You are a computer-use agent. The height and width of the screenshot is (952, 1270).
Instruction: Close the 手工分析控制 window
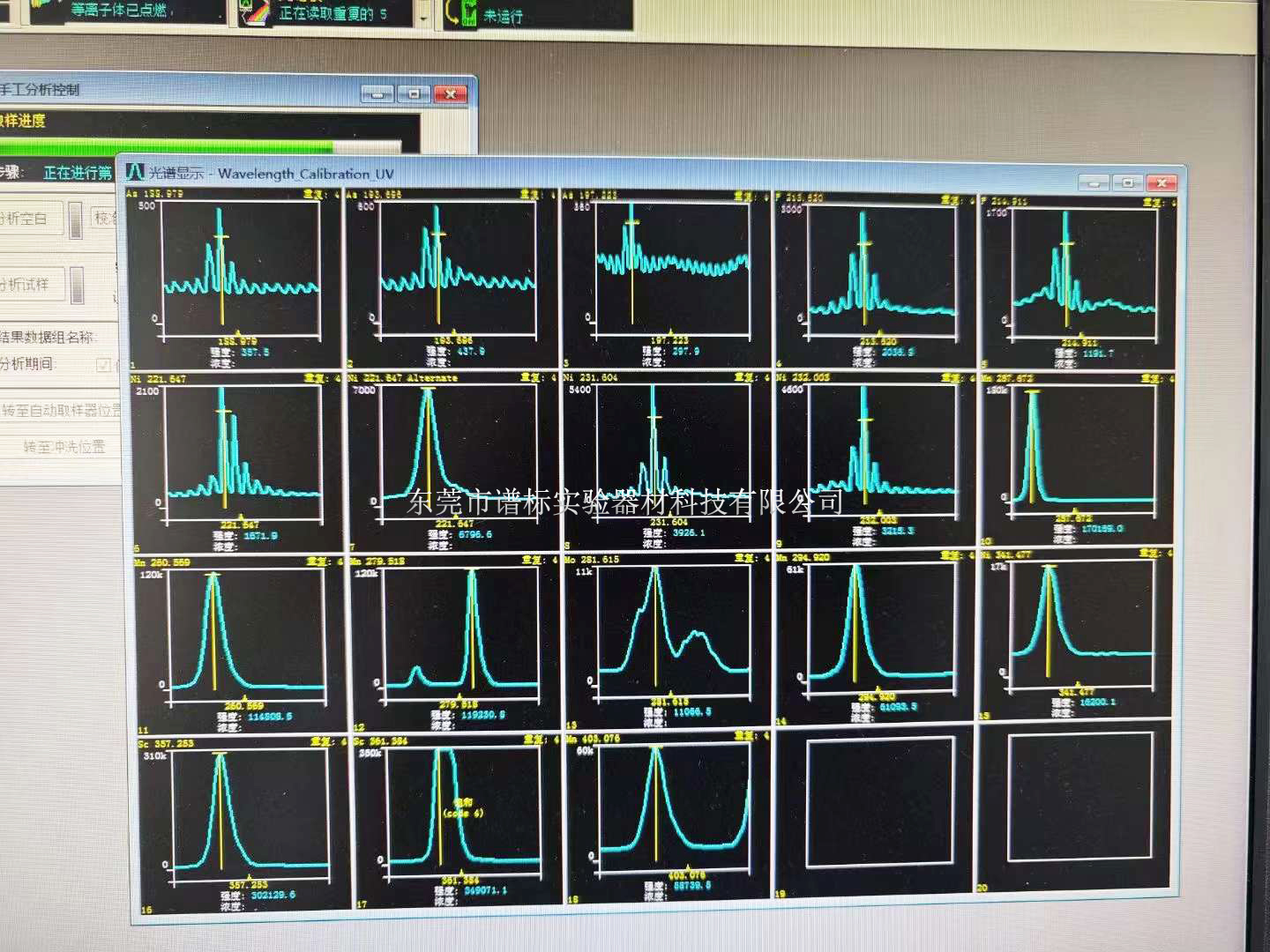click(x=451, y=93)
